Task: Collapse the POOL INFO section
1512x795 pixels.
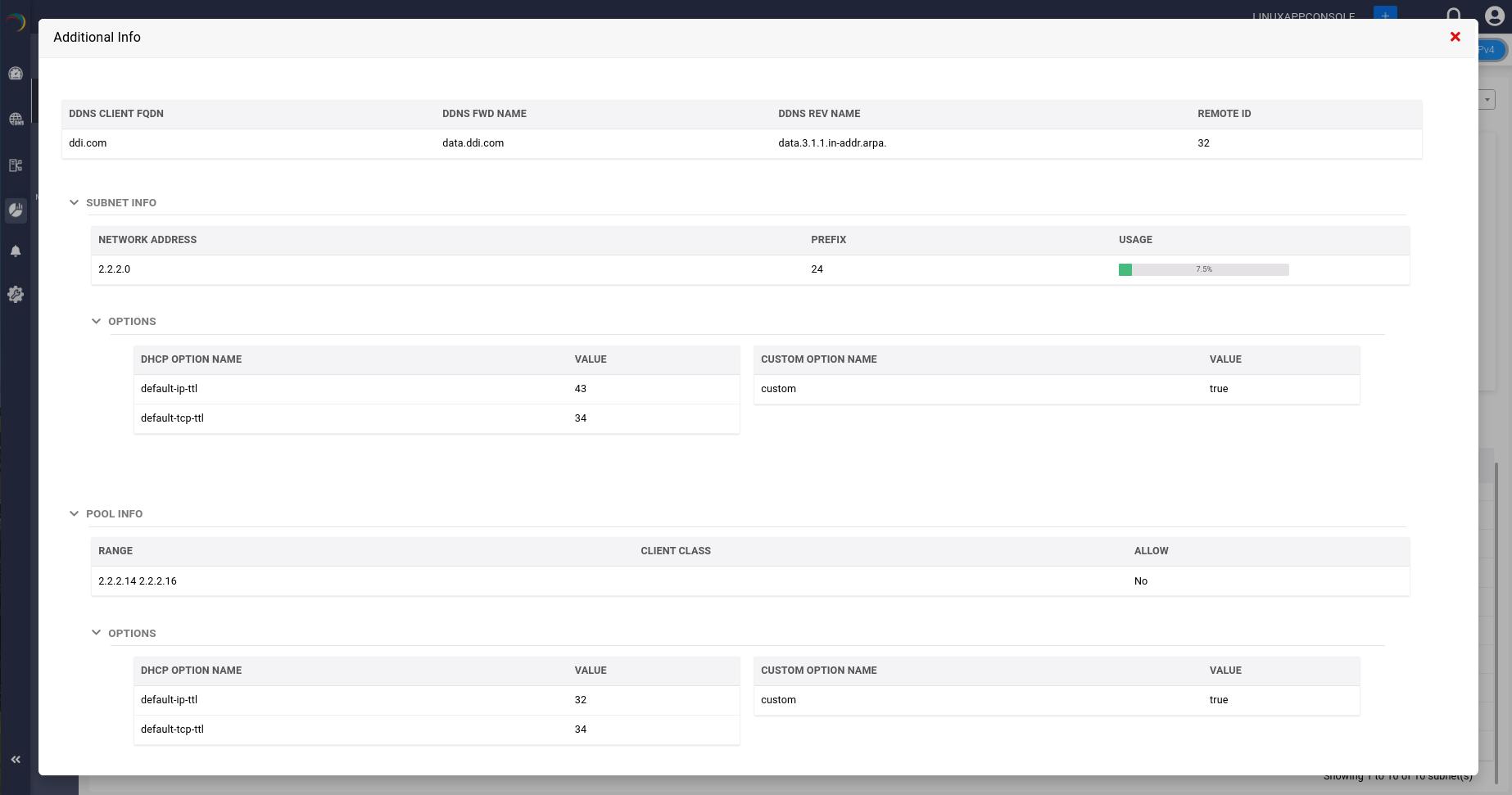Action: (x=74, y=513)
